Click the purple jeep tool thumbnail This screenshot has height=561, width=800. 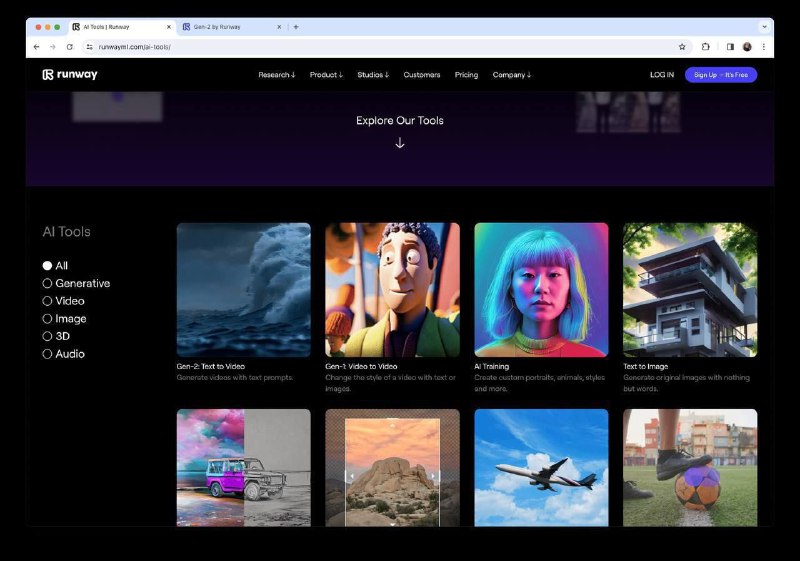(243, 468)
